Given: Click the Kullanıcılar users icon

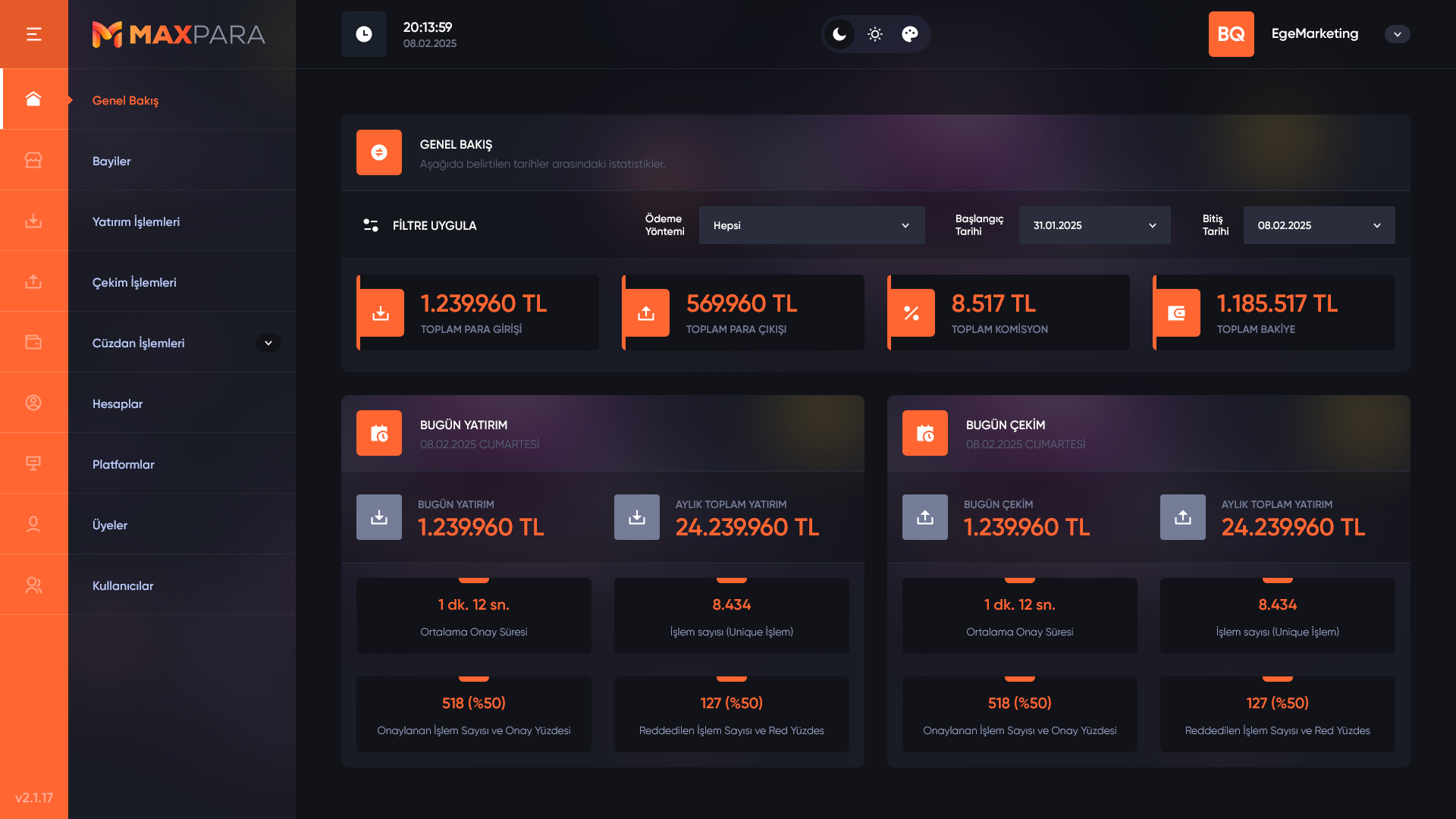Looking at the screenshot, I should [x=33, y=585].
